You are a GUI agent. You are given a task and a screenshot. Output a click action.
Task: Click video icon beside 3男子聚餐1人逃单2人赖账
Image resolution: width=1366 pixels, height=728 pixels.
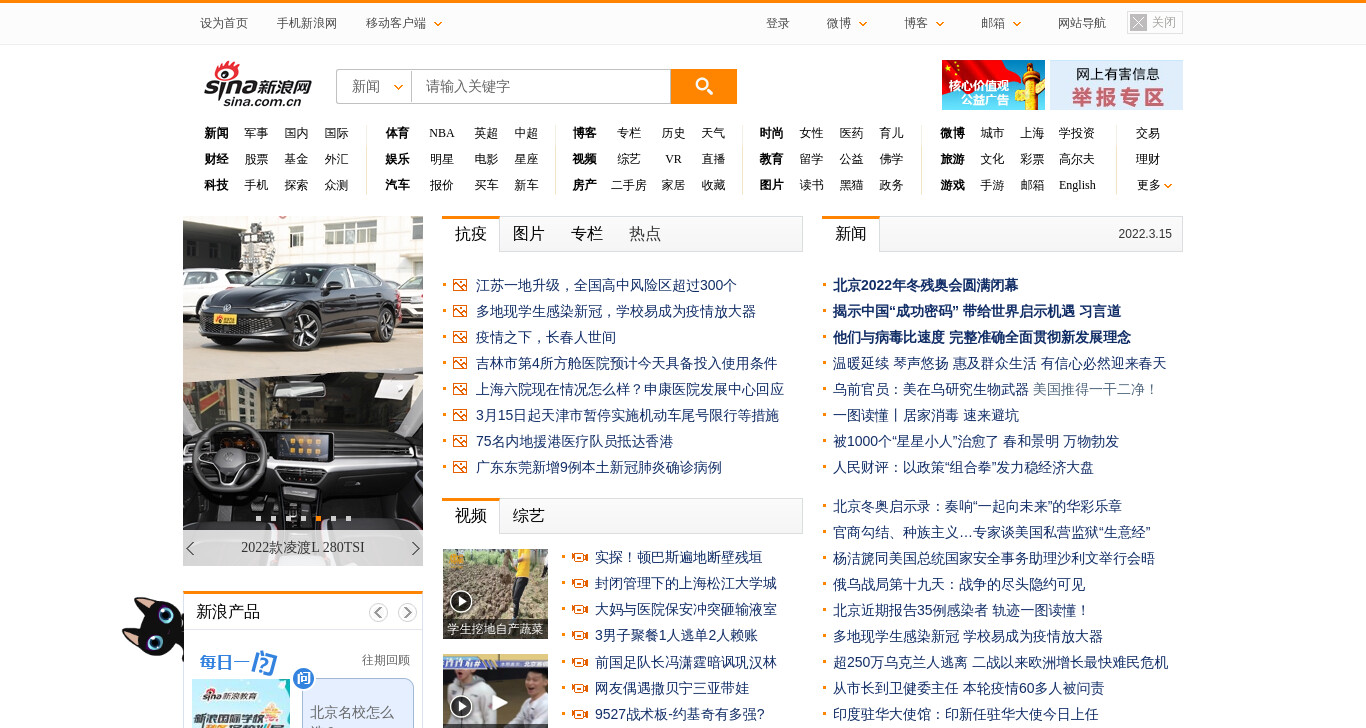pyautogui.click(x=579, y=636)
